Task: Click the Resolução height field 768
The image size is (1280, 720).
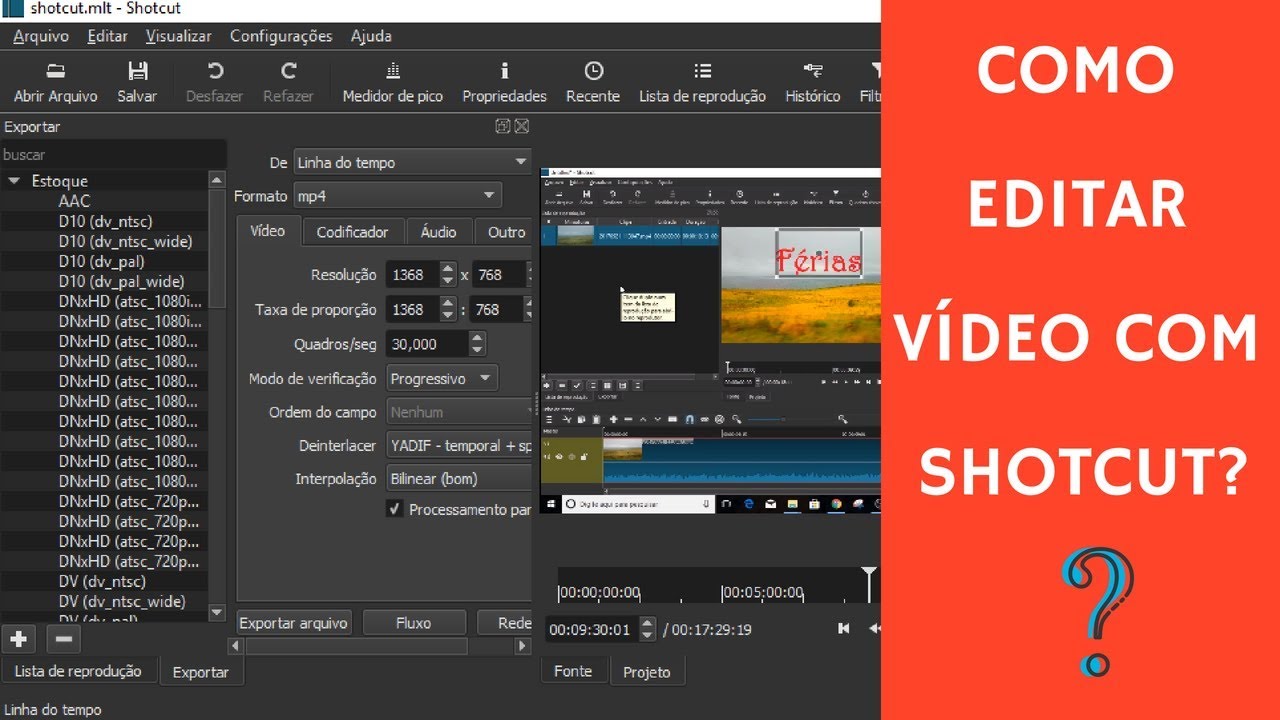Action: point(500,274)
